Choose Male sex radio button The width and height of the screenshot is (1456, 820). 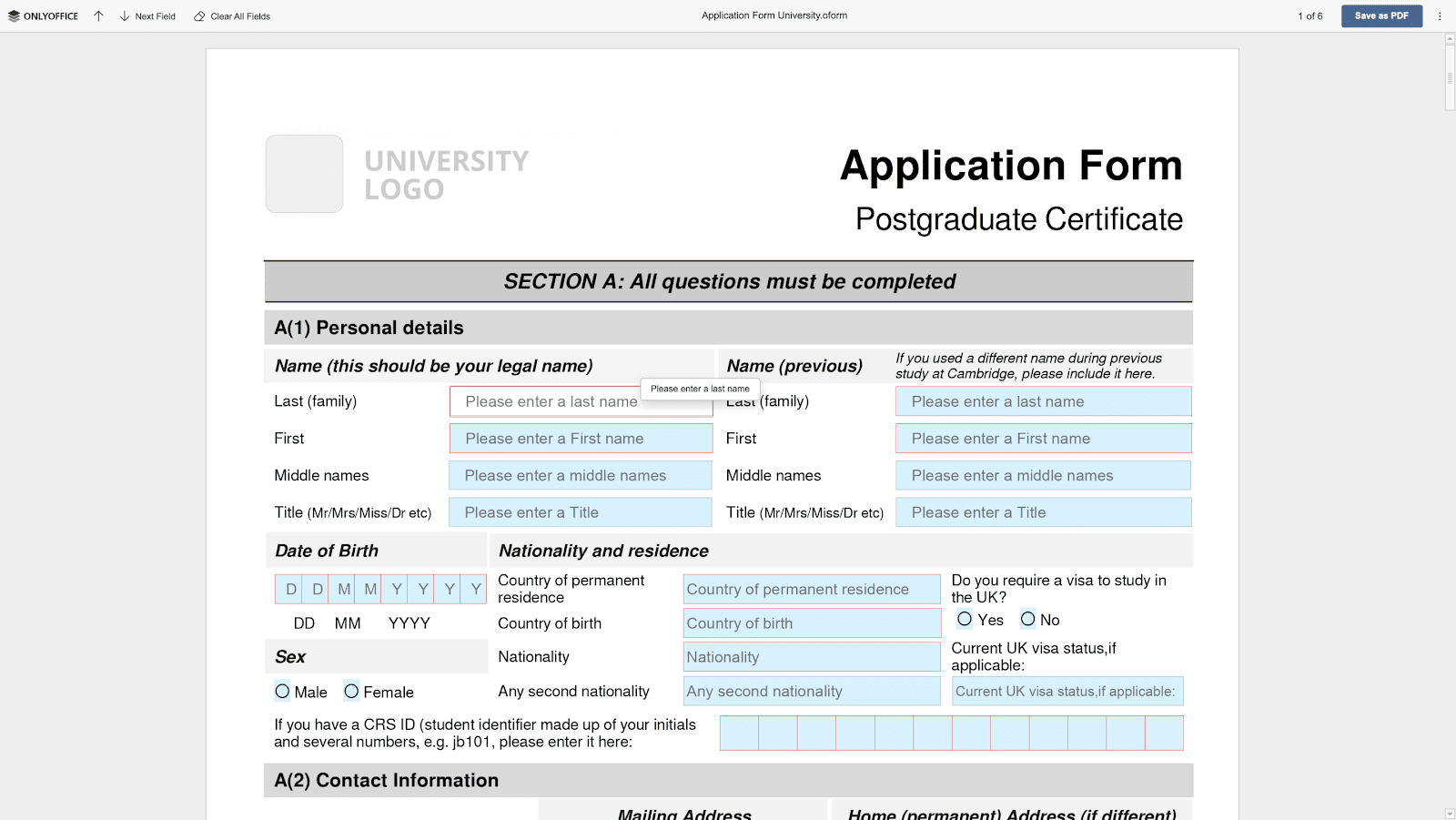click(282, 692)
